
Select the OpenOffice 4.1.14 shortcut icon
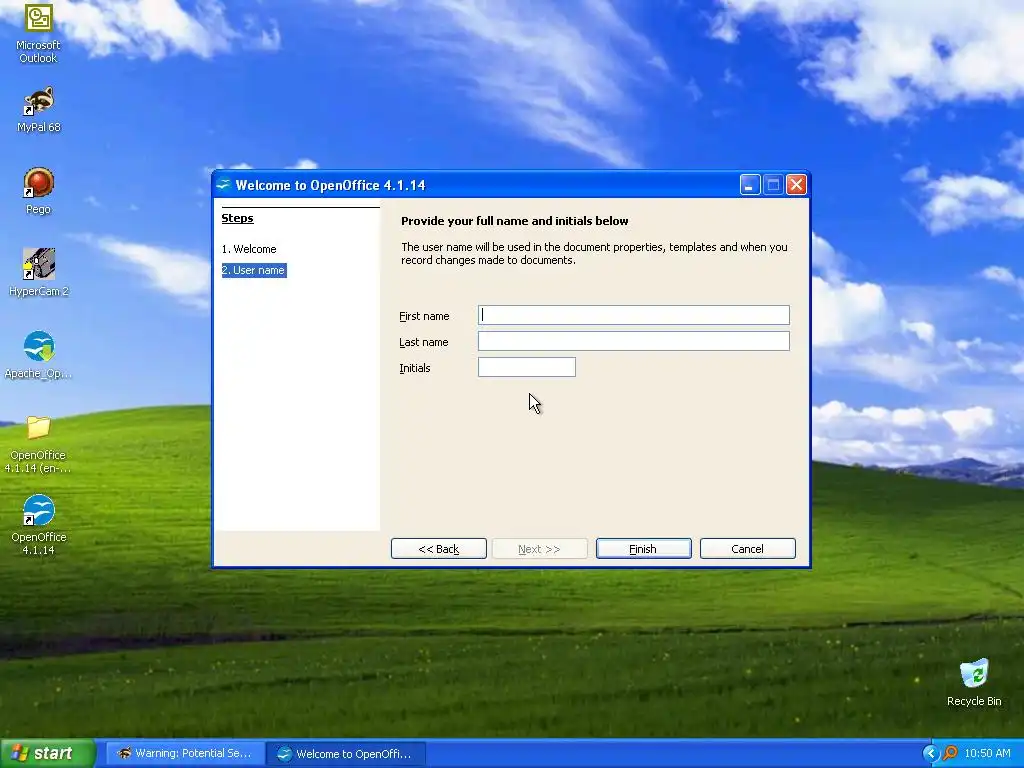pyautogui.click(x=38, y=525)
